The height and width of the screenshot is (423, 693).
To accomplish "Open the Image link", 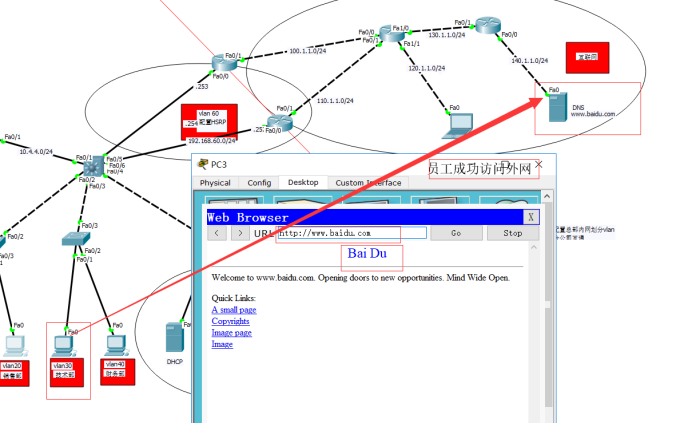I will click(x=222, y=344).
